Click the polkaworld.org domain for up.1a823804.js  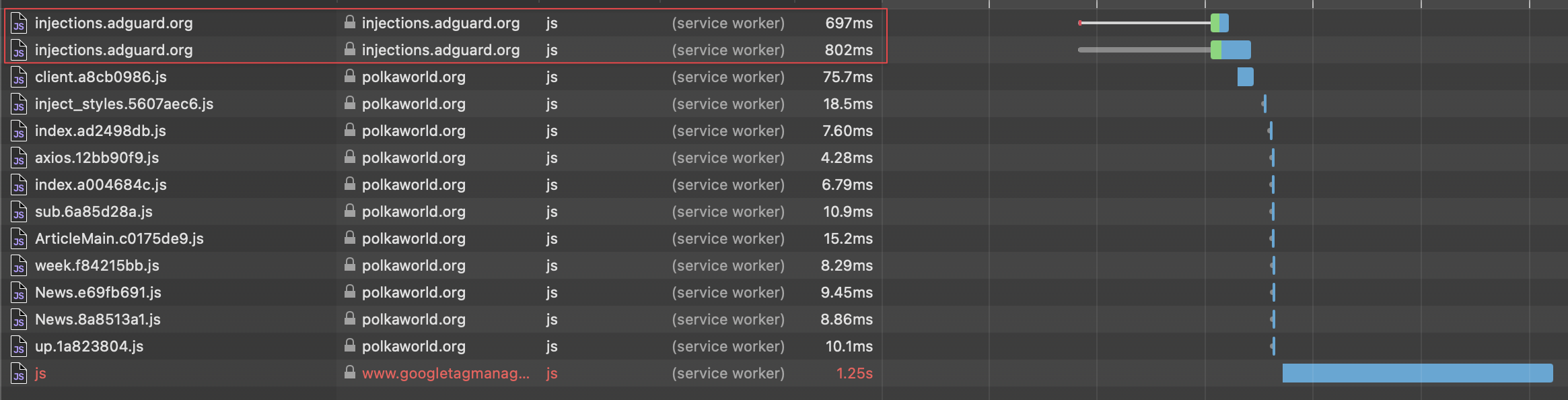[x=413, y=346]
